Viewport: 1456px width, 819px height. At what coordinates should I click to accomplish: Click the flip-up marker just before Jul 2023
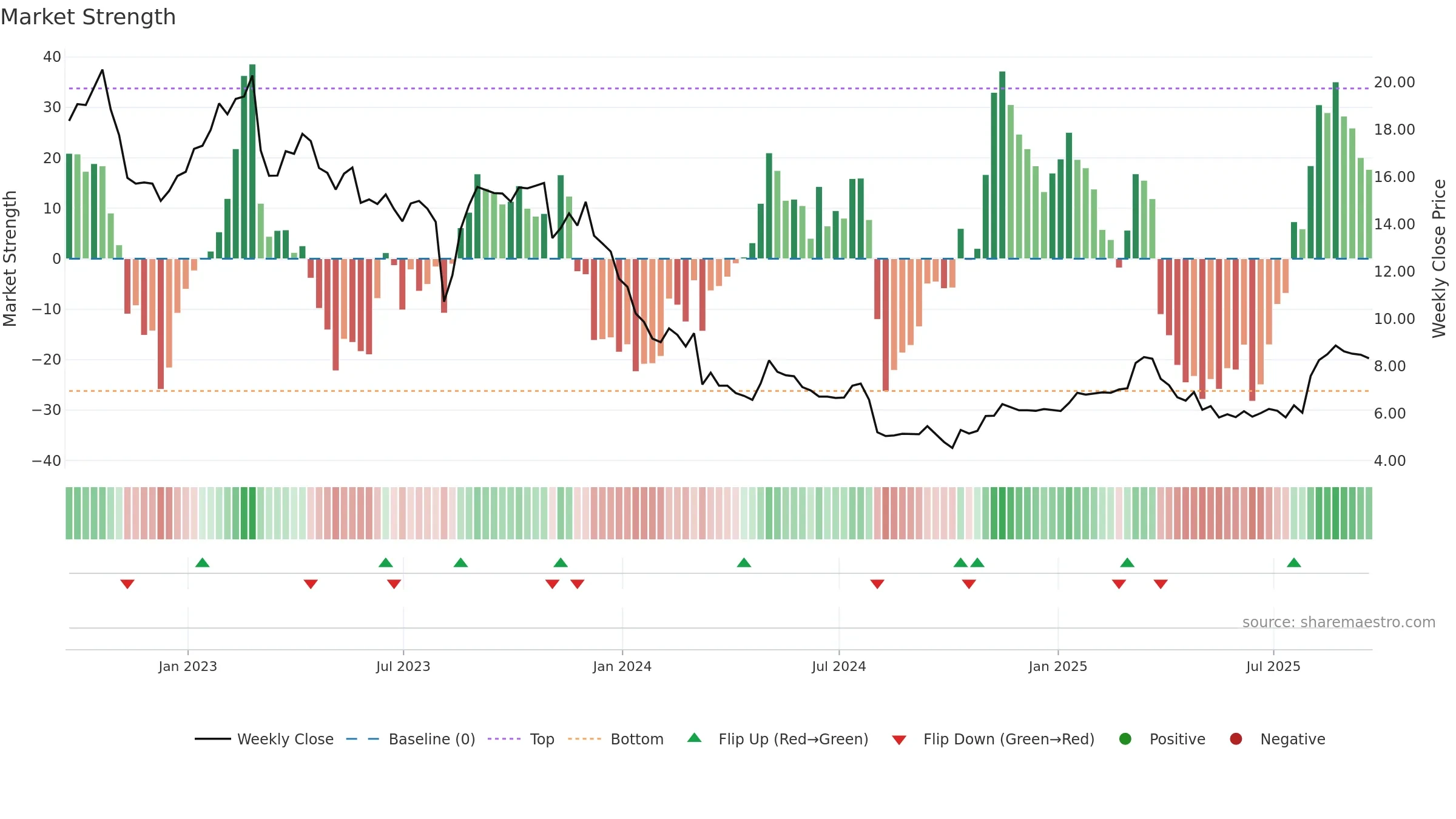pyautogui.click(x=386, y=562)
